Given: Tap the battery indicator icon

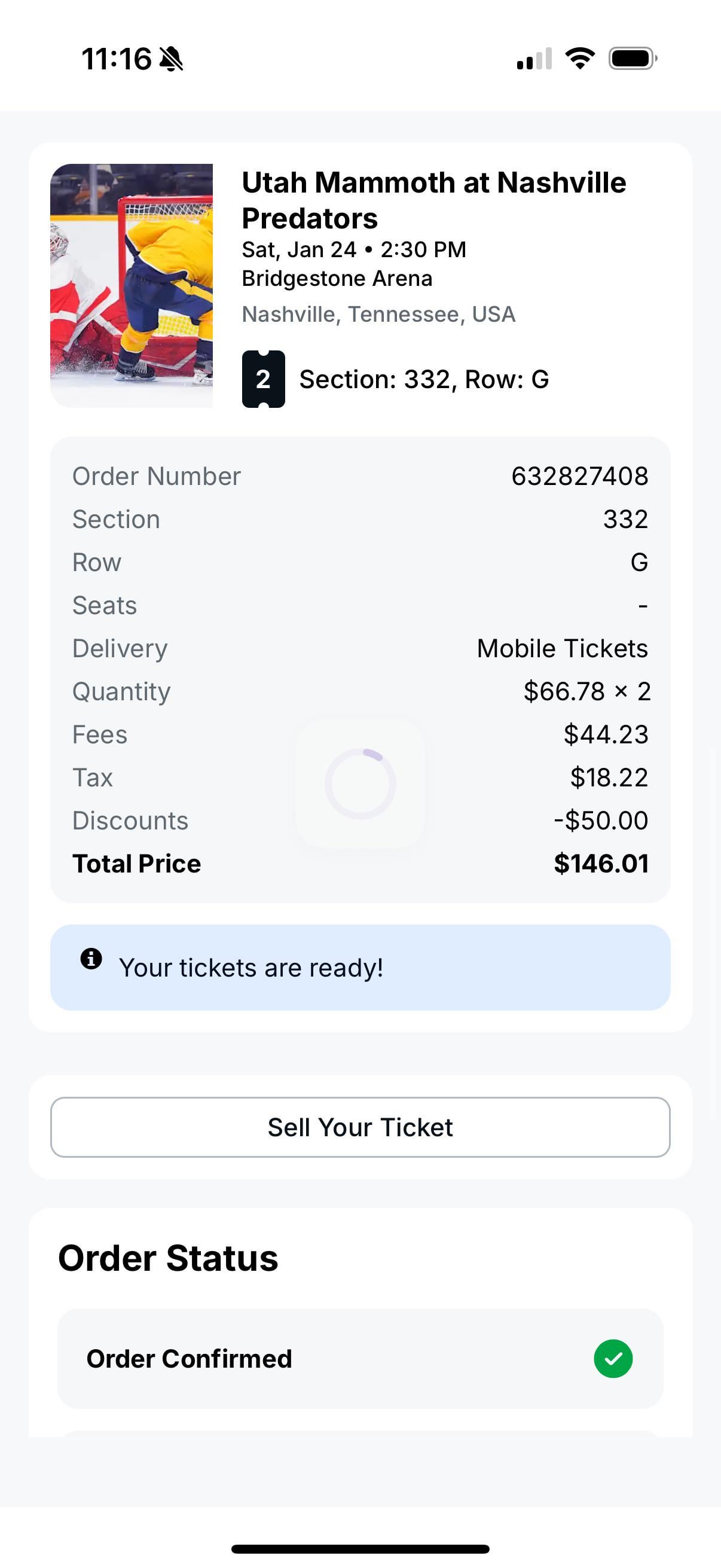Looking at the screenshot, I should pyautogui.click(x=632, y=59).
